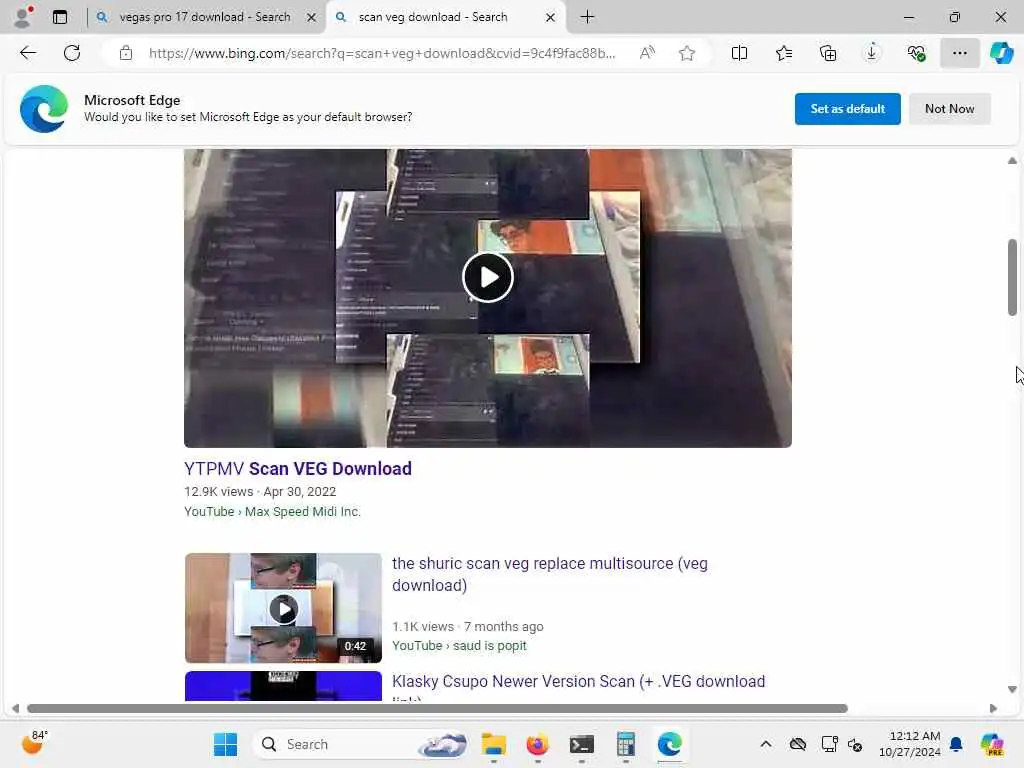Open the Calculator taskbar icon
Viewport: 1024px width, 768px height.
pos(626,744)
